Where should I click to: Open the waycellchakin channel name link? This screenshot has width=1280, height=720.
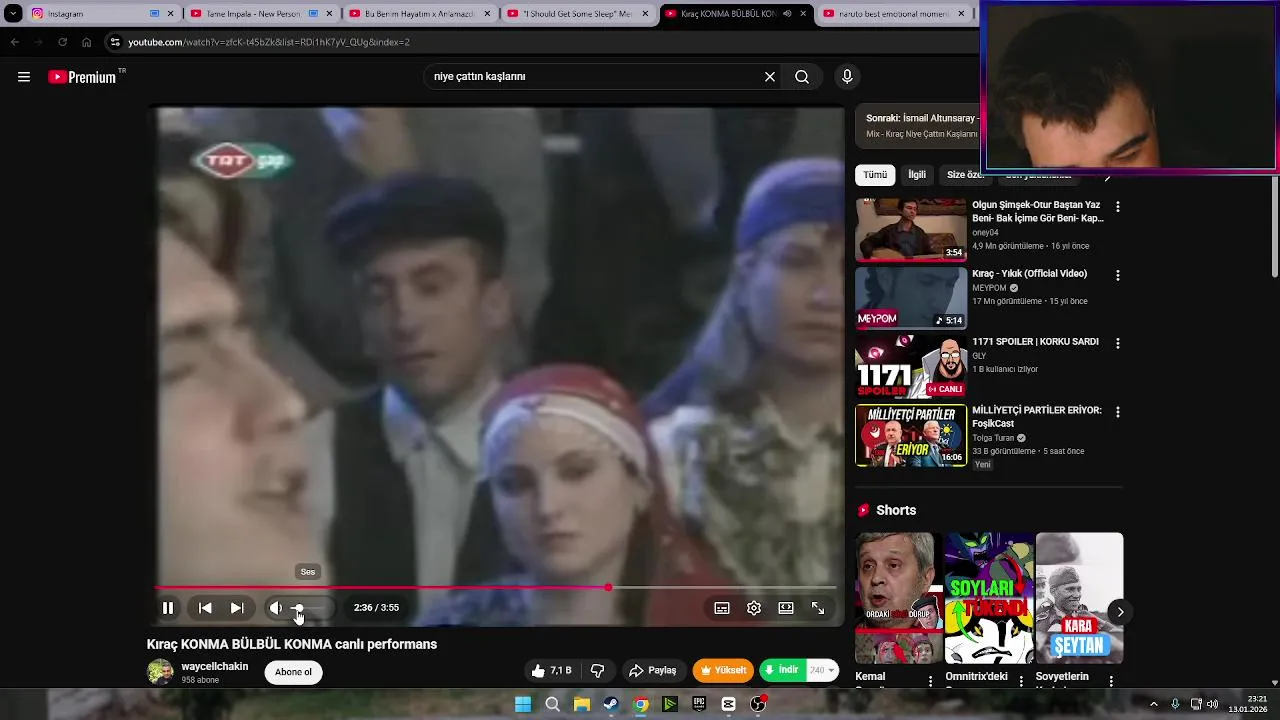click(x=214, y=666)
